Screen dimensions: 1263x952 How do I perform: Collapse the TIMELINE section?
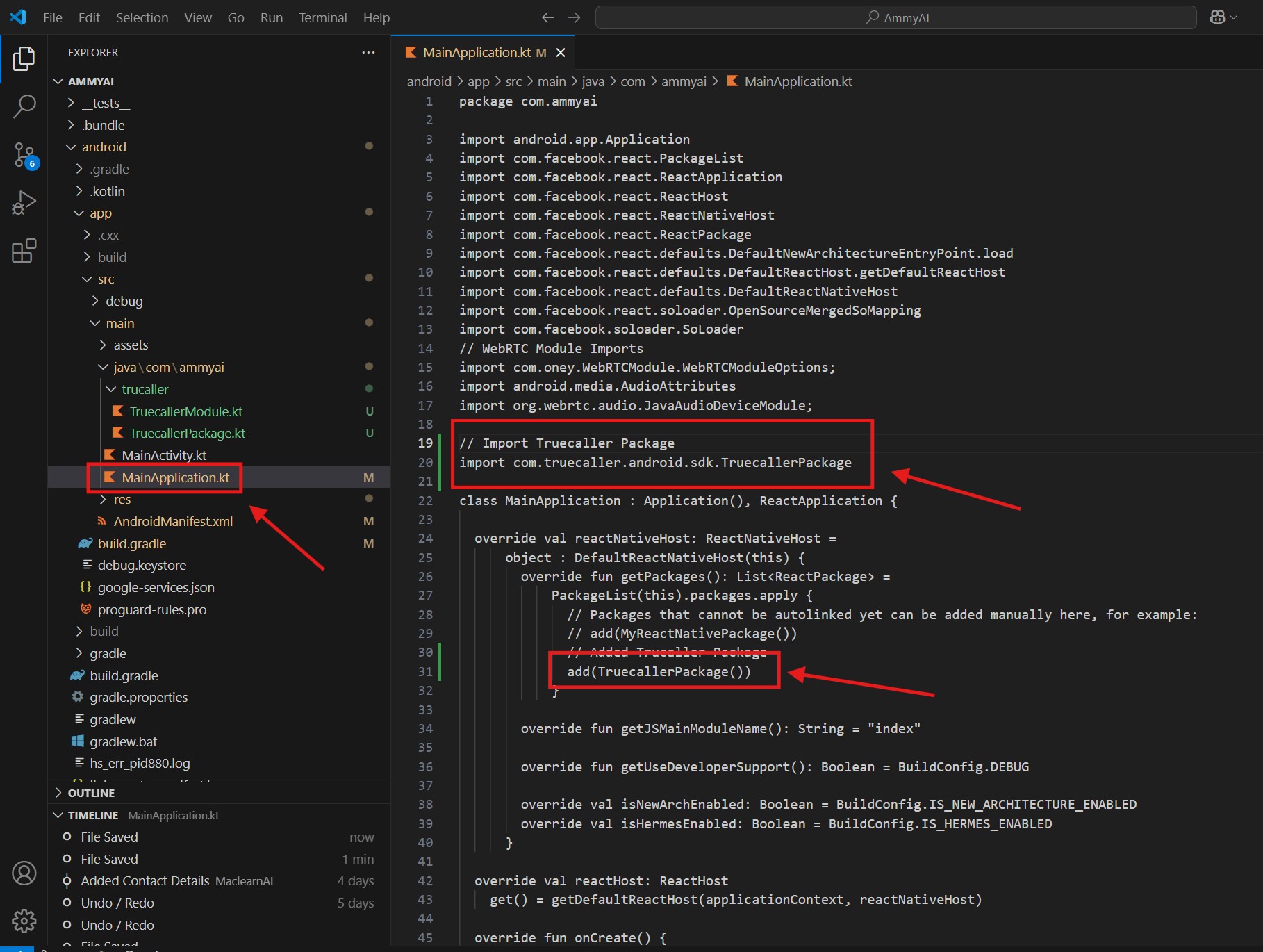(x=92, y=815)
